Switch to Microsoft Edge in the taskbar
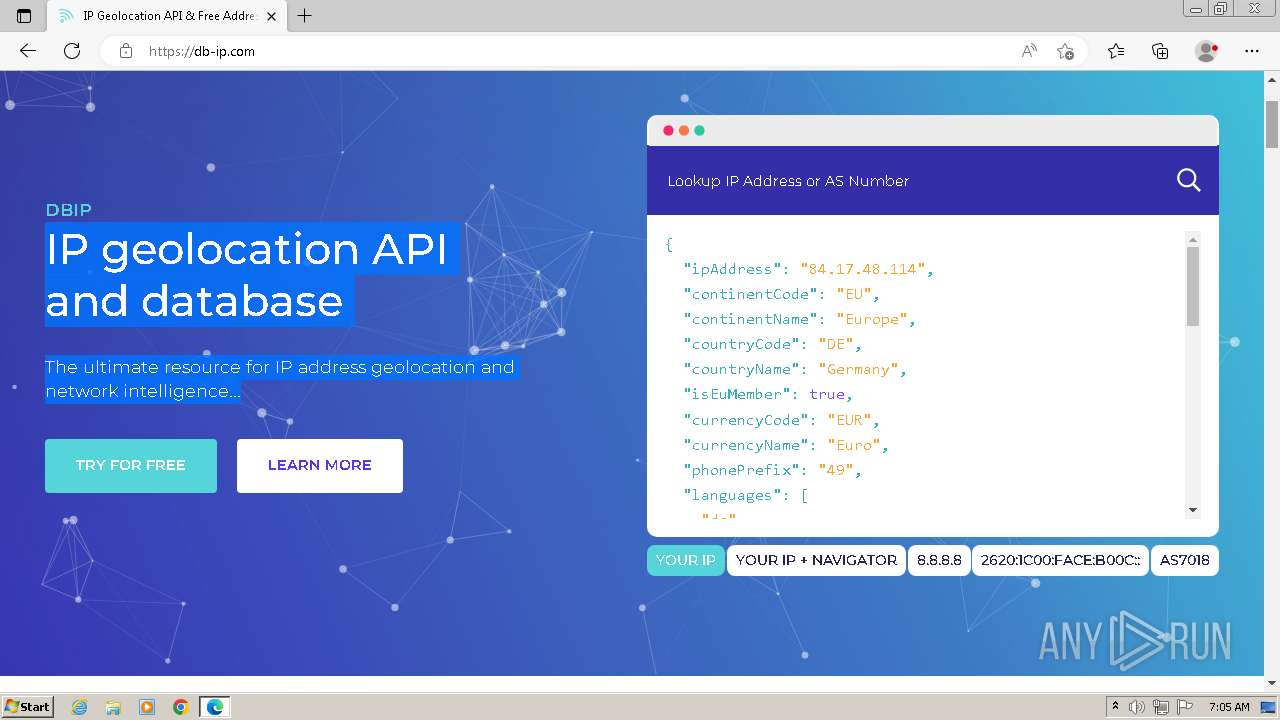The width and height of the screenshot is (1280, 720). coord(215,707)
